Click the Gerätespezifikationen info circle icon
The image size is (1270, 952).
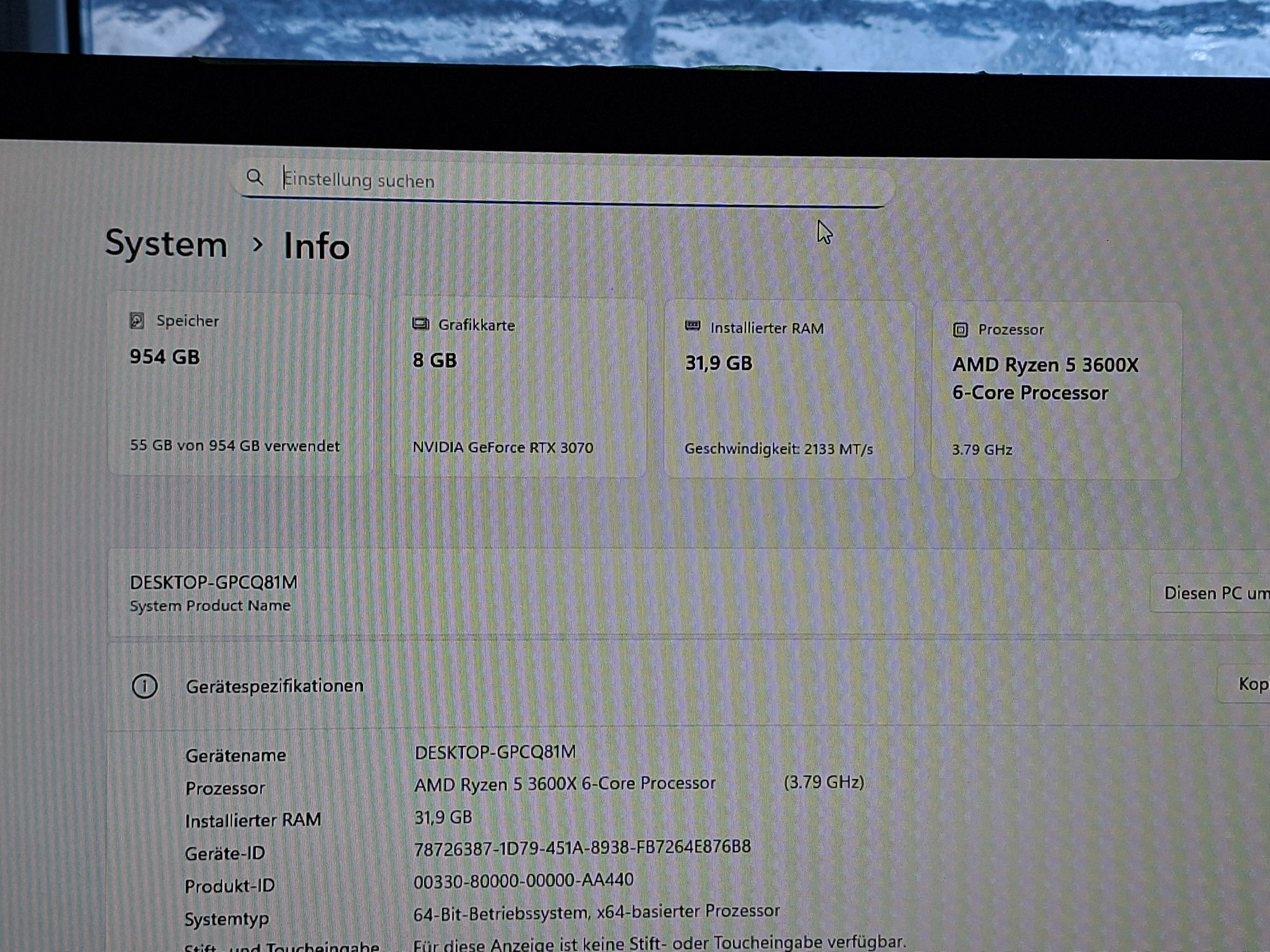(x=145, y=686)
